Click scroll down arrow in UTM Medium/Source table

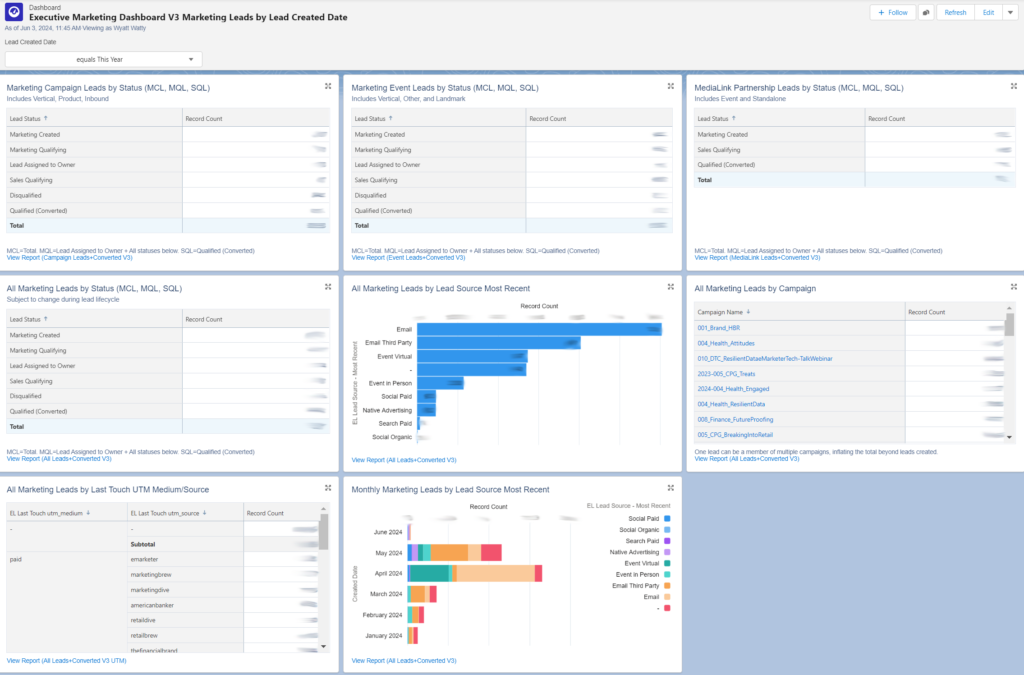324,646
